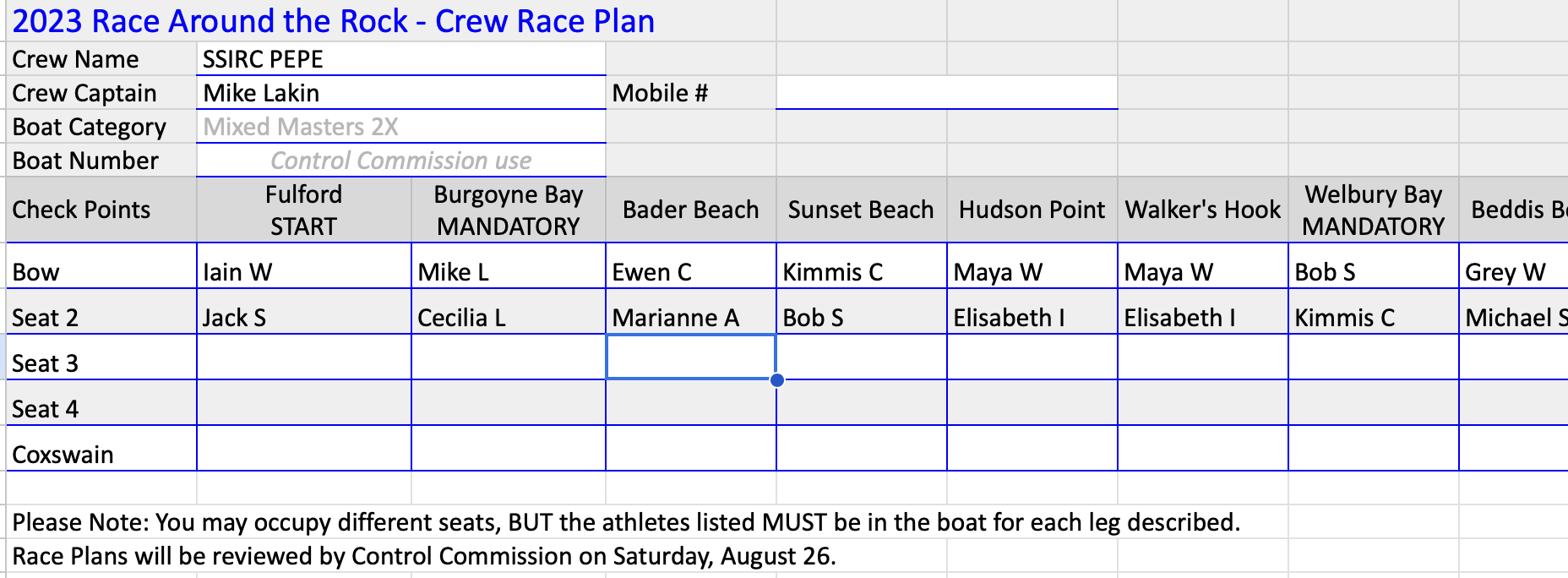This screenshot has width=1568, height=578.
Task: Click the Hudson Point Seat 2 cell Elisabeth I
Action: tap(1032, 312)
